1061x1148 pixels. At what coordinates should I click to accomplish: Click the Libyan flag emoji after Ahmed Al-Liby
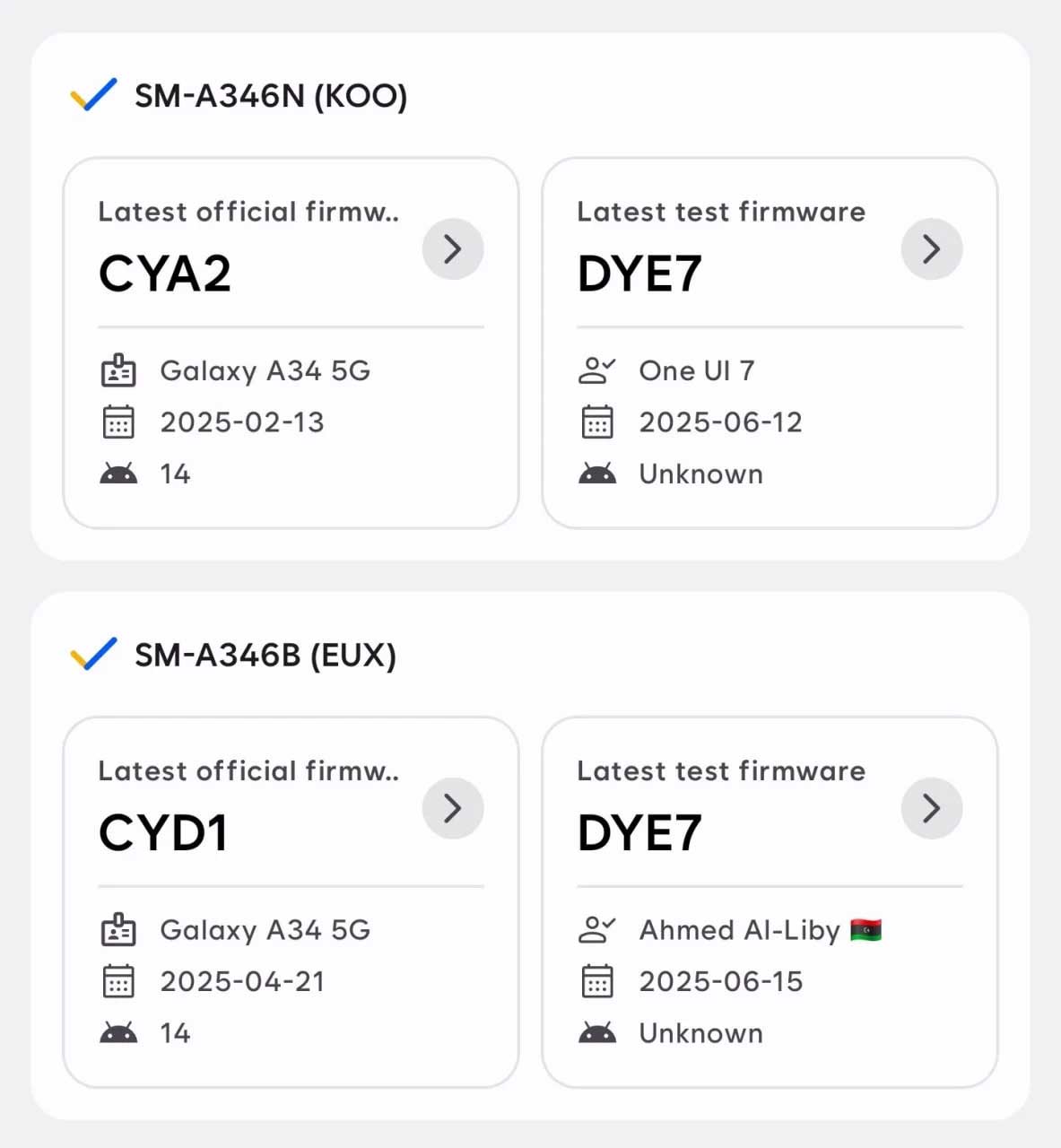point(865,930)
